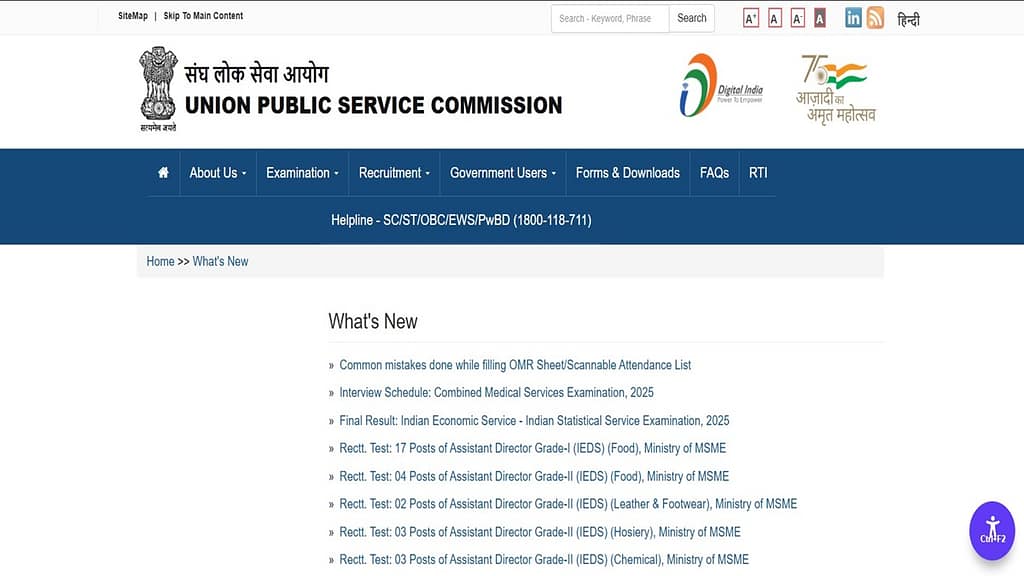1024x576 pixels.
Task: Enable the high contrast theme toggle
Action: click(819, 17)
